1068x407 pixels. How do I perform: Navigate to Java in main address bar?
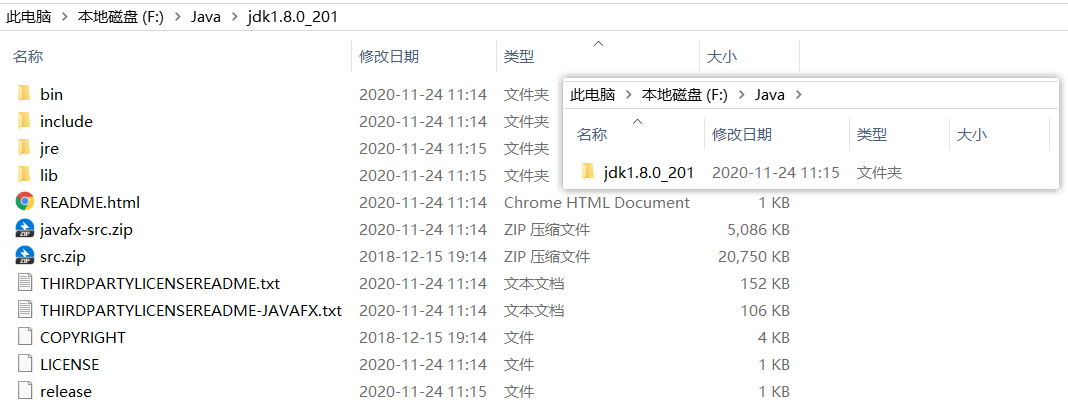(x=205, y=17)
